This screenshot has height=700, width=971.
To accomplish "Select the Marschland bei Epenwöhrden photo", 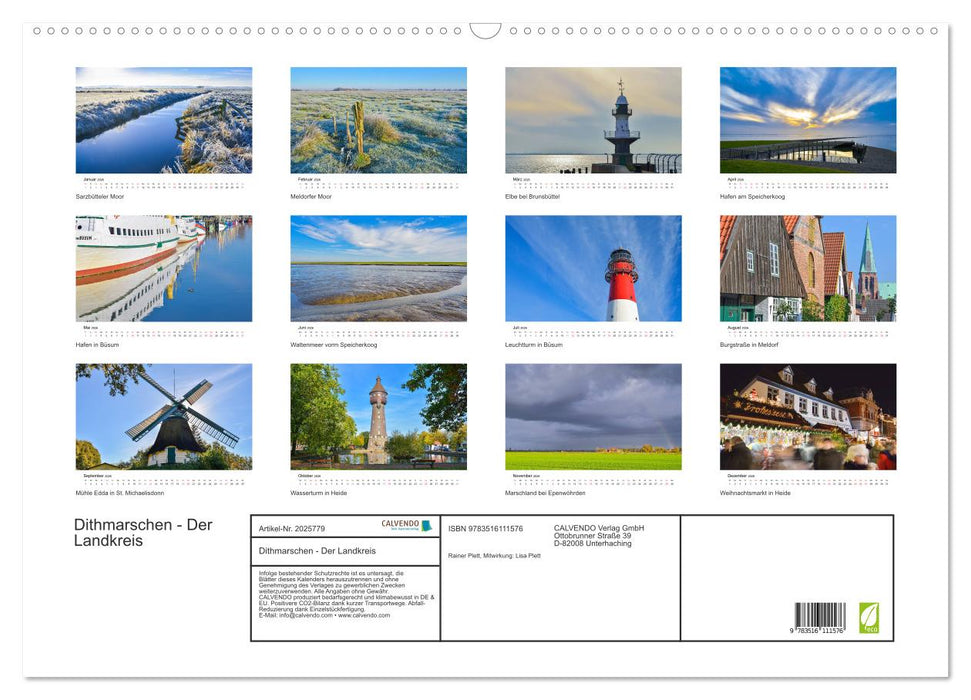I will click(593, 416).
